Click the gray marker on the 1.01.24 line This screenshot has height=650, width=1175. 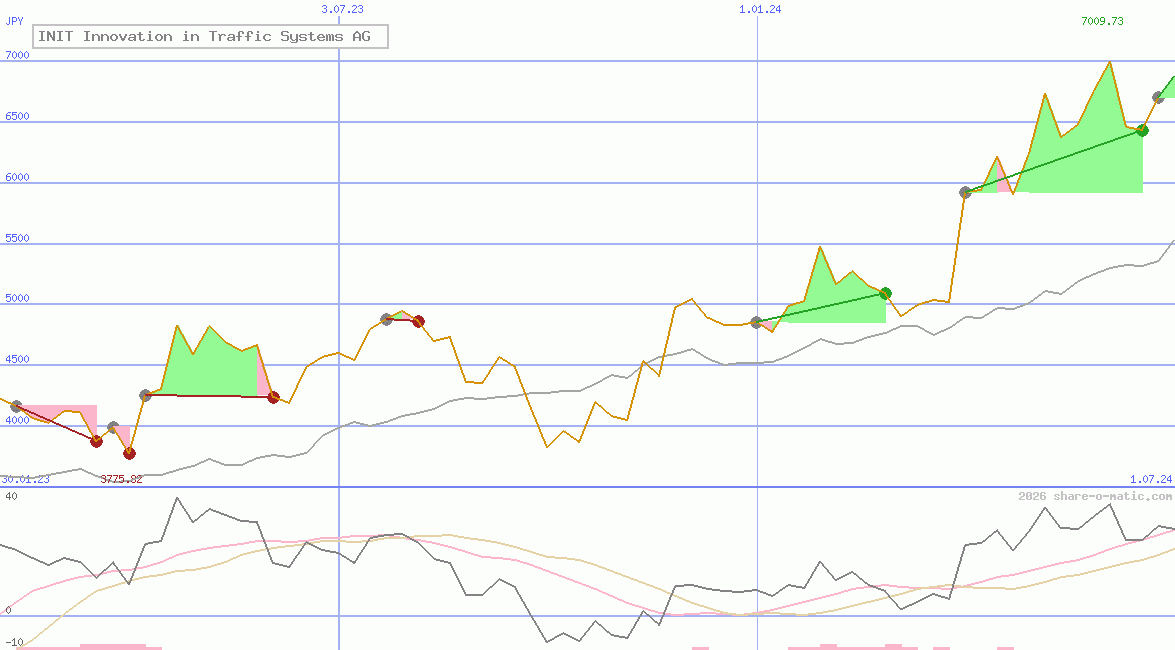click(757, 322)
